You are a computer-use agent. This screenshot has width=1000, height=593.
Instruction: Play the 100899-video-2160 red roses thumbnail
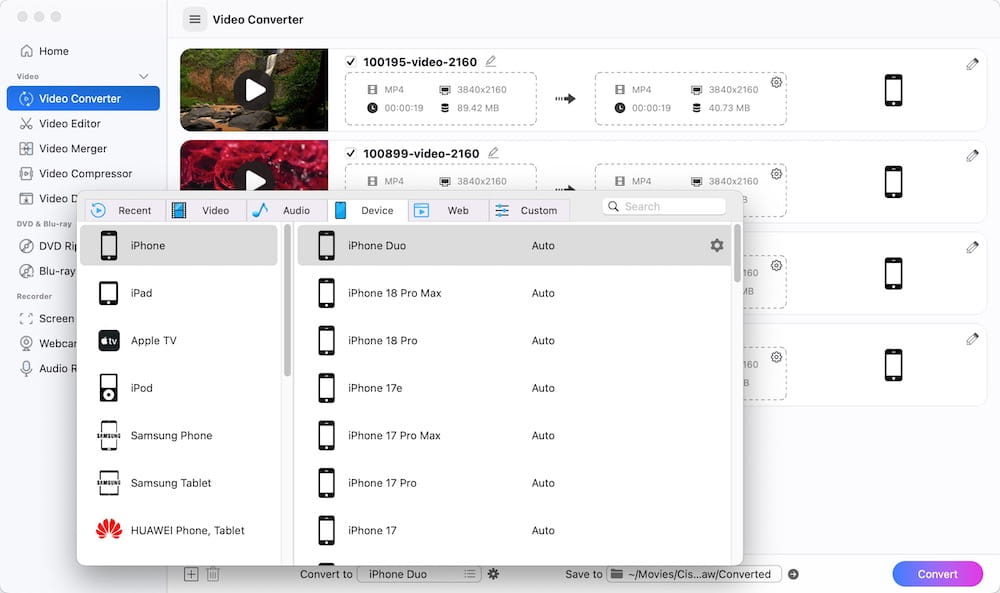[254, 179]
